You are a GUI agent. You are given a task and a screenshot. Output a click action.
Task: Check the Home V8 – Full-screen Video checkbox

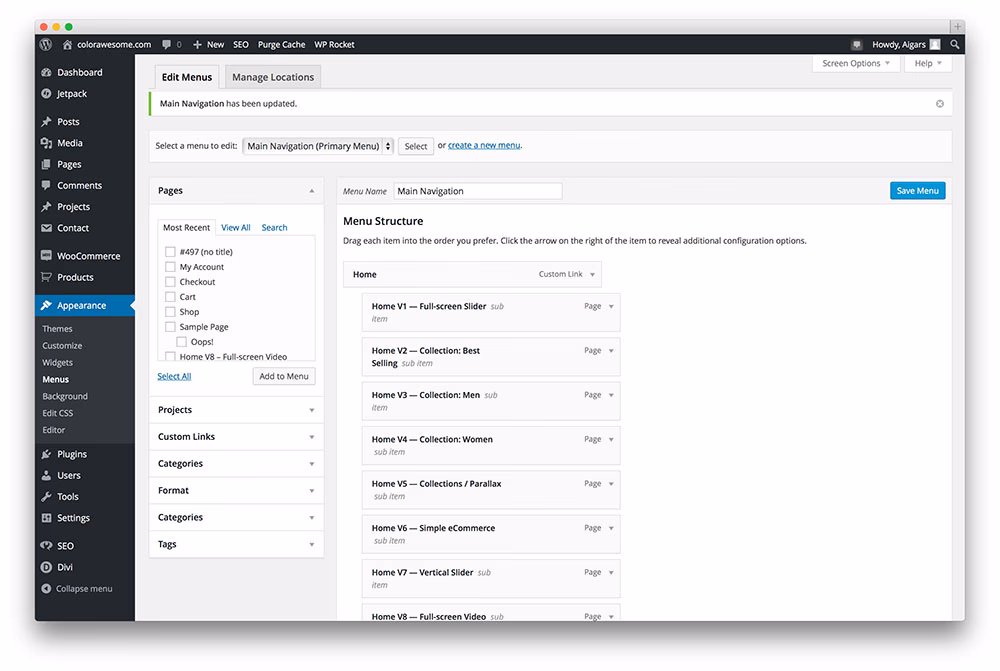click(x=170, y=357)
